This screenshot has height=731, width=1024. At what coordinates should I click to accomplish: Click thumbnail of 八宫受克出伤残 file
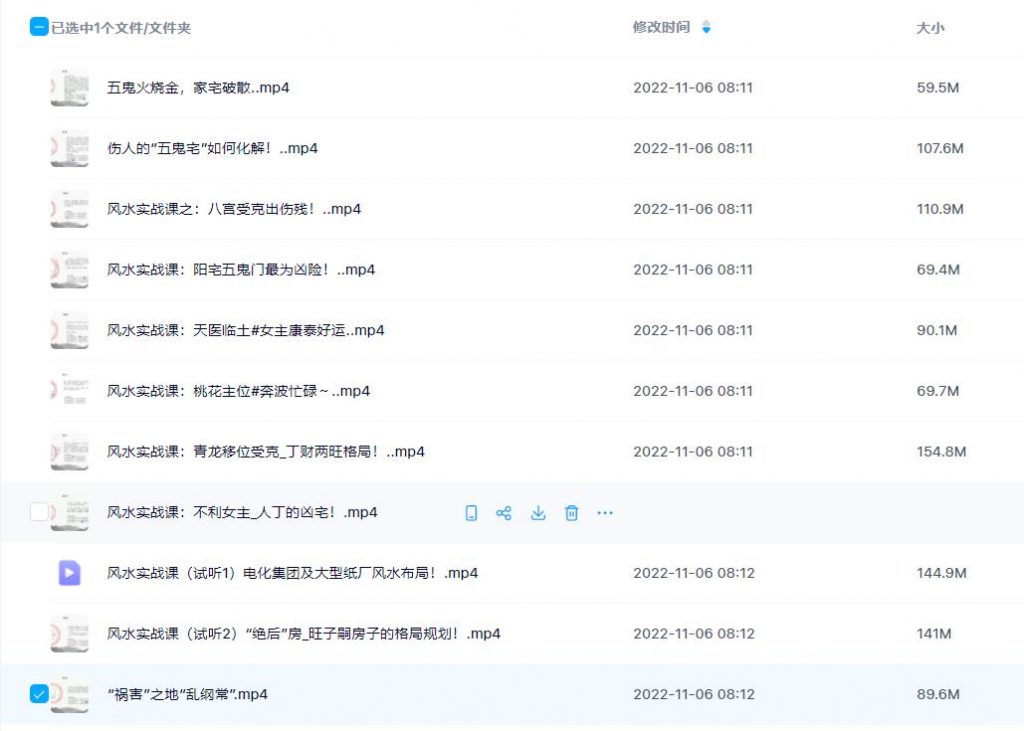(69, 209)
